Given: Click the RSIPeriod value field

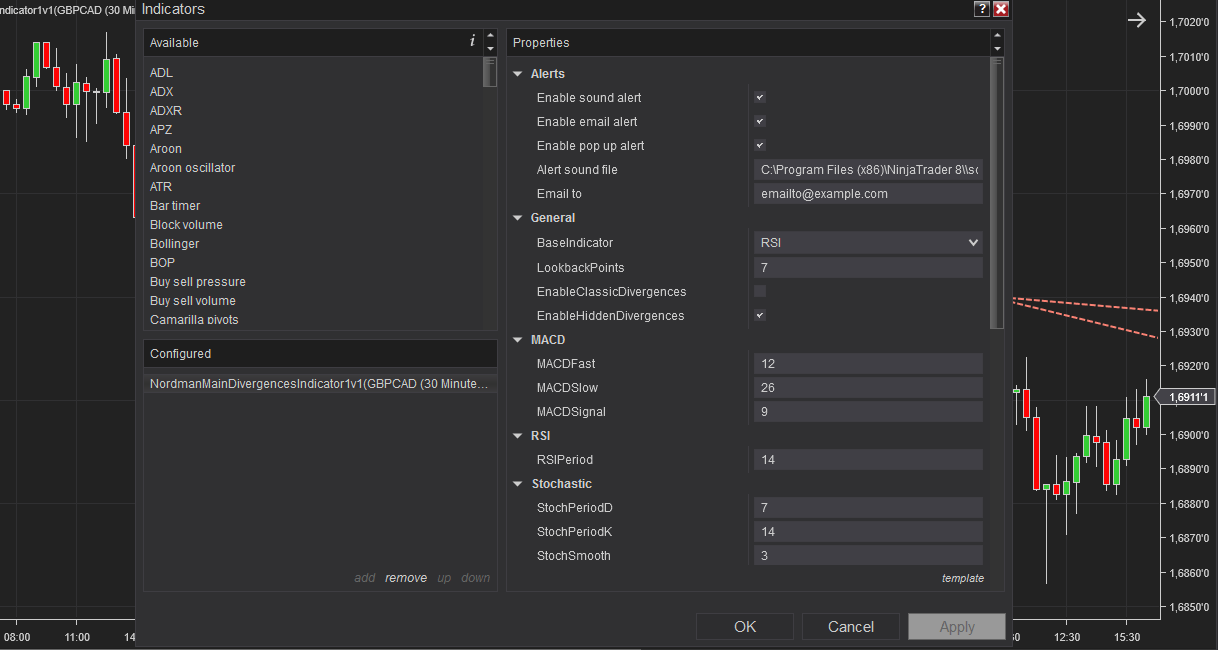Looking at the screenshot, I should [x=868, y=460].
